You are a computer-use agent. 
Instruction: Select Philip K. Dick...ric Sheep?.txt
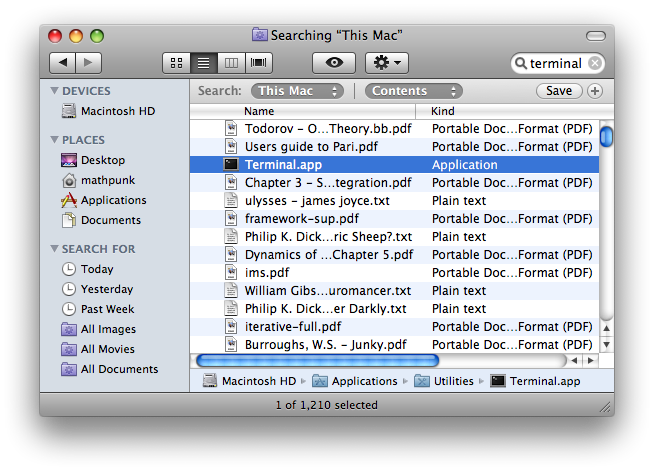[394, 237]
